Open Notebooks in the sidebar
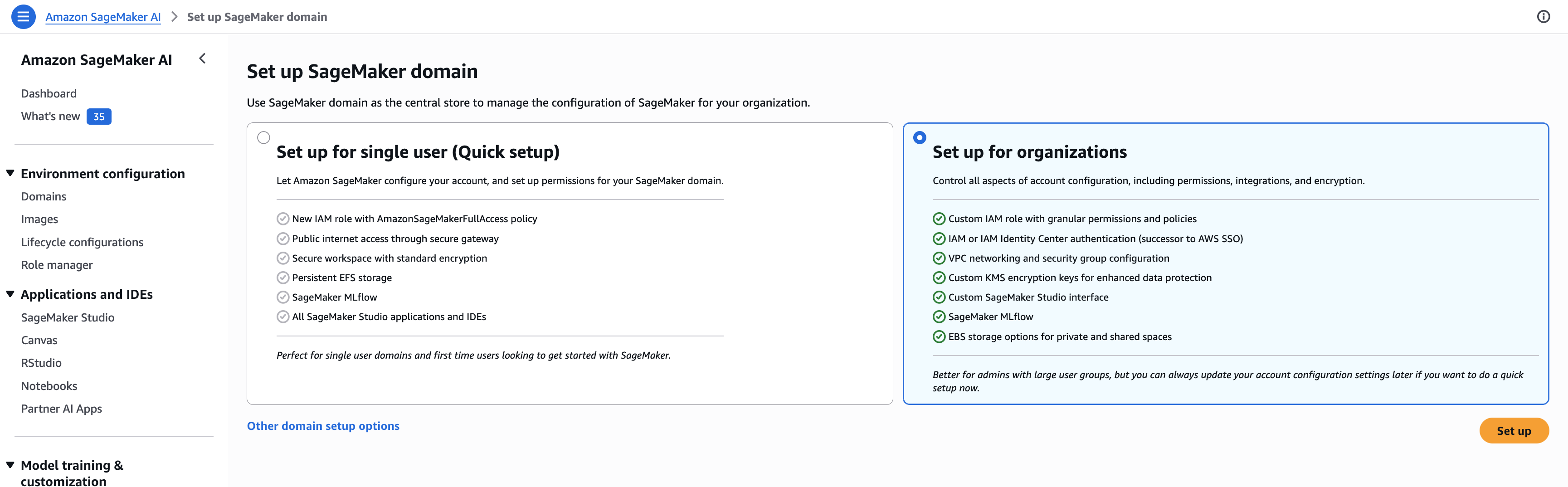Screen dimensions: 1568x487 coord(49,386)
